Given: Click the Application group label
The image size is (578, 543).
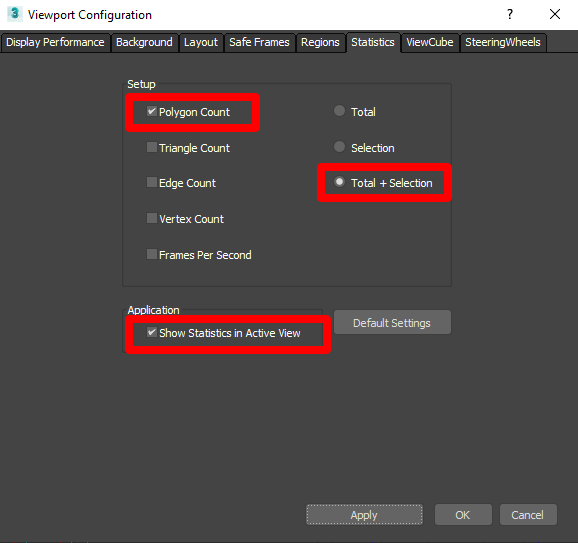Looking at the screenshot, I should click(153, 310).
